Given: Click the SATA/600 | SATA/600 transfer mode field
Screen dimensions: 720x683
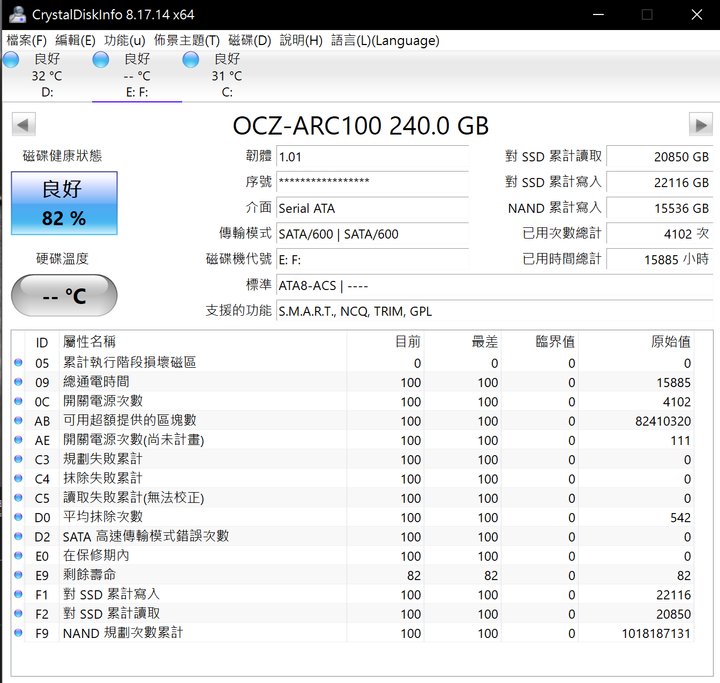Looking at the screenshot, I should pyautogui.click(x=372, y=234).
